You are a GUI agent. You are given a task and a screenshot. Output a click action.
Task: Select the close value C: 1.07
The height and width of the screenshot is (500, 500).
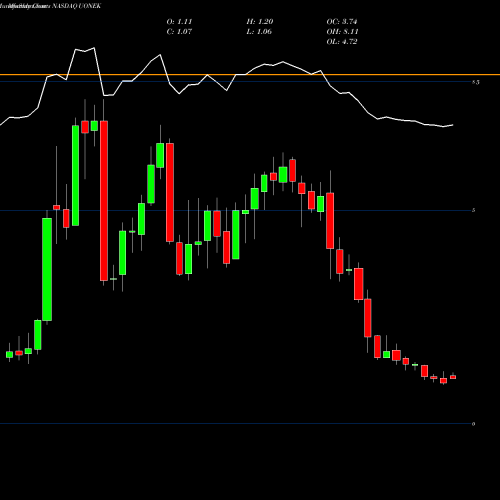(x=179, y=32)
